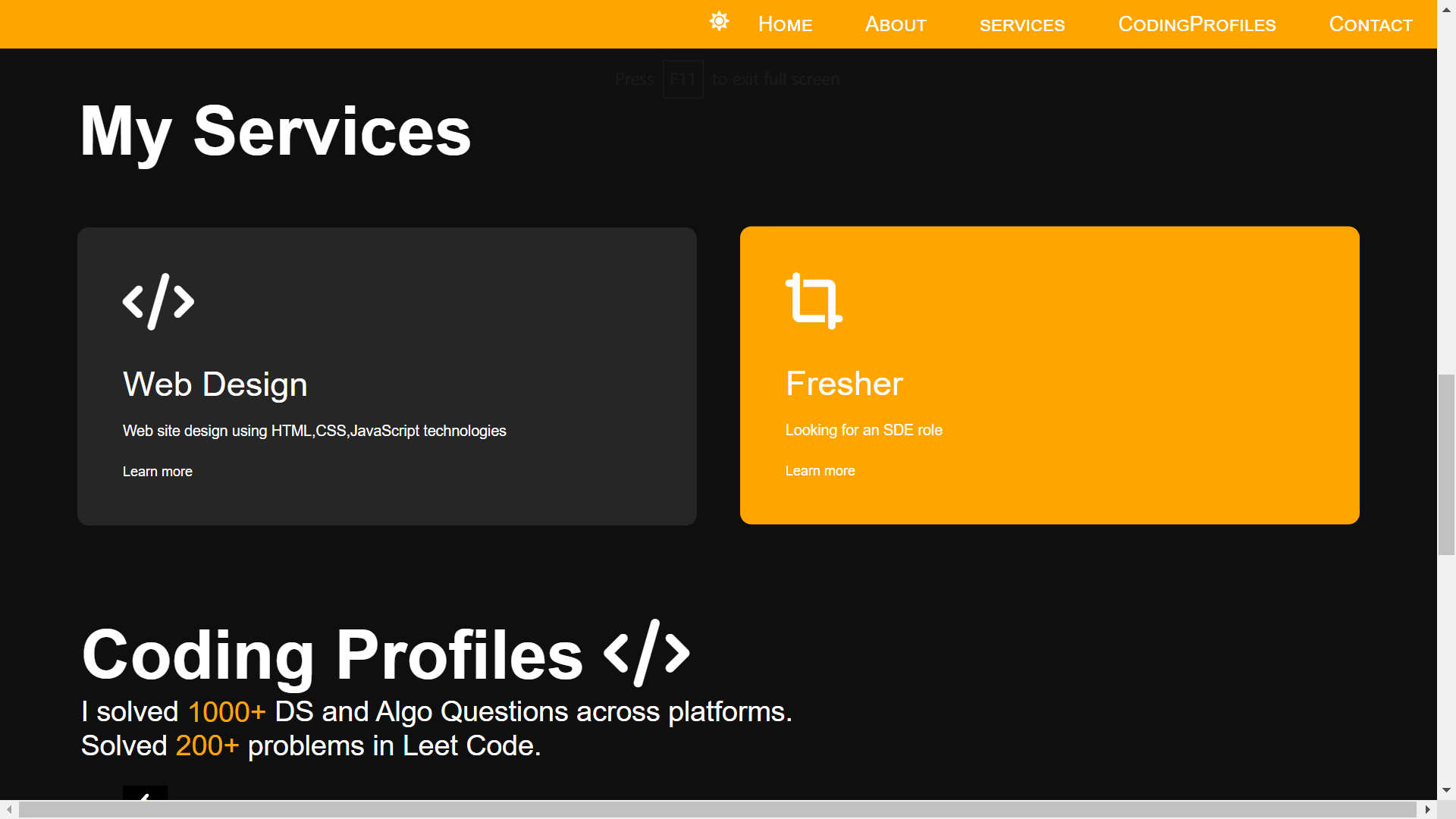Click Learn more on the Fresher card
Screen dimensions: 1456x819
820,470
